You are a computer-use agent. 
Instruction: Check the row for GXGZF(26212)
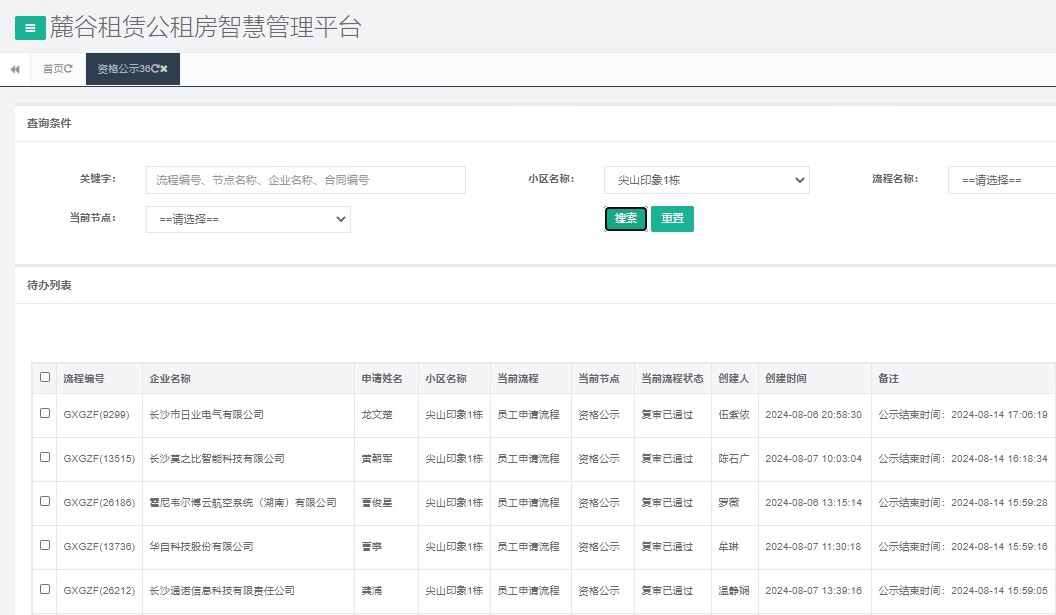(x=43, y=591)
